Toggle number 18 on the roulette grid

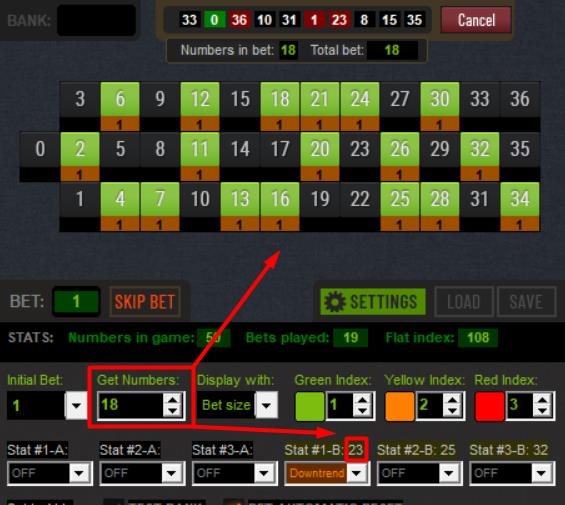280,99
